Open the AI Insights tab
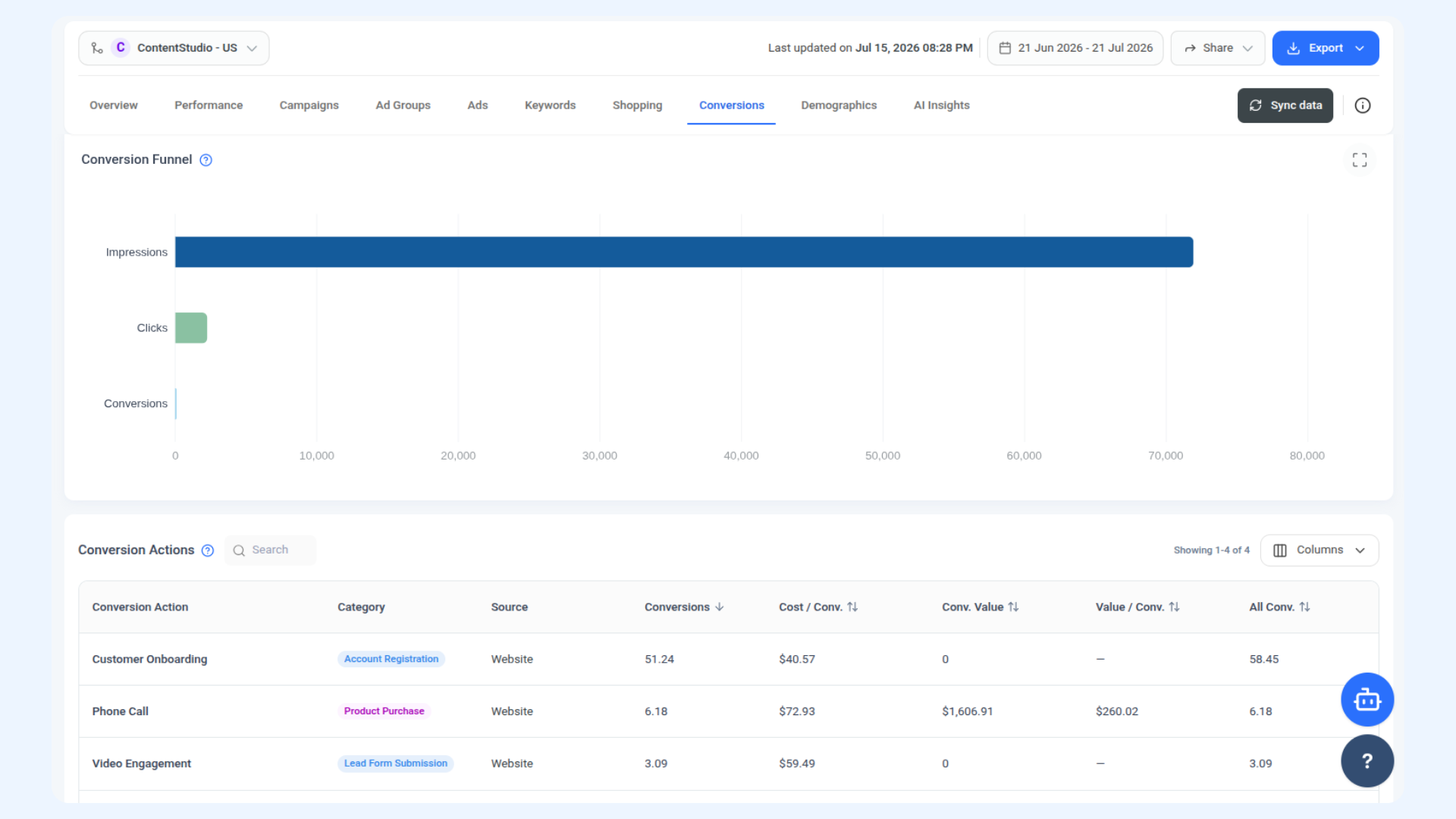This screenshot has height=819, width=1456. click(942, 105)
